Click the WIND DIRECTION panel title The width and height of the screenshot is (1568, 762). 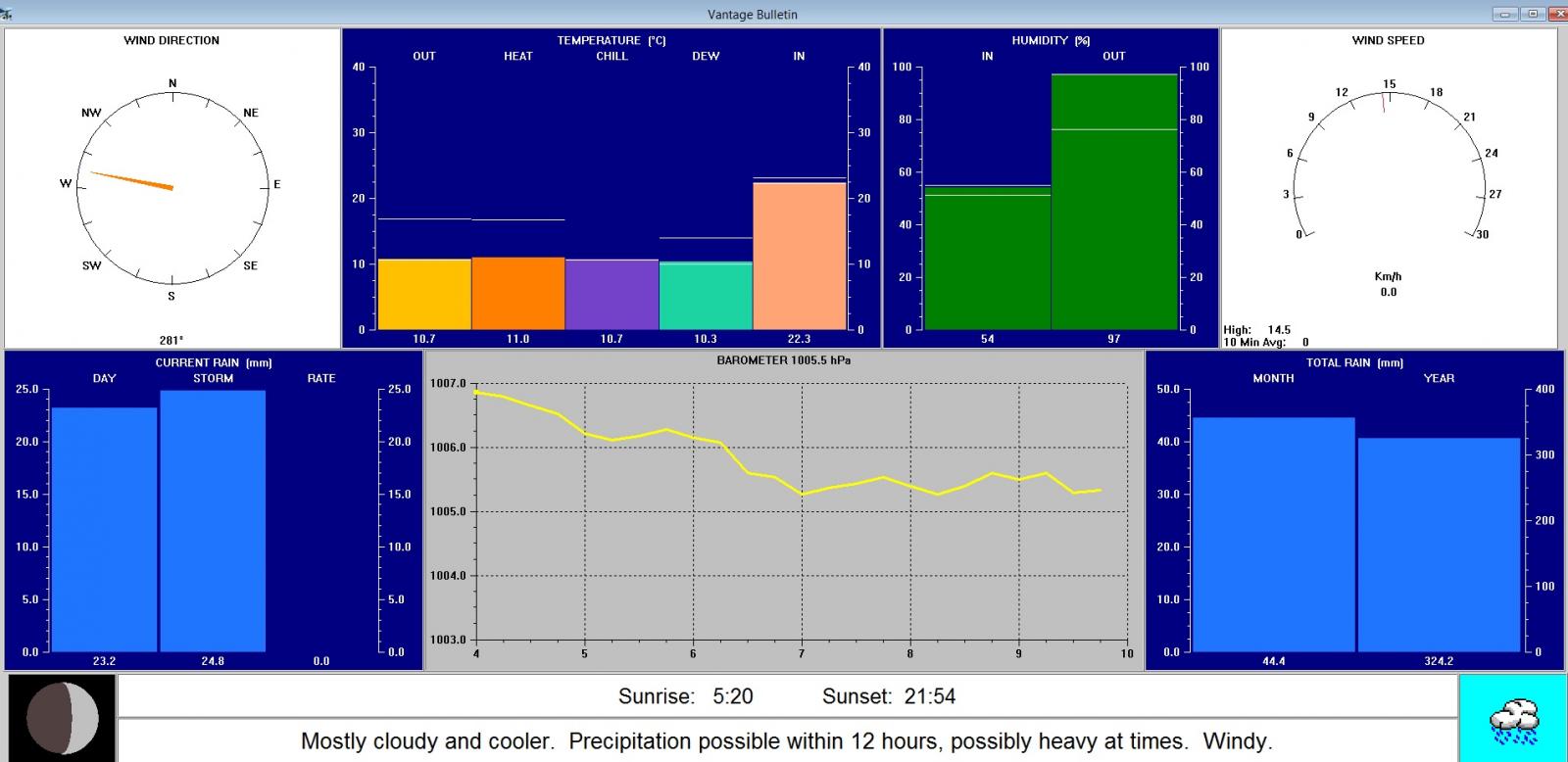[x=171, y=40]
